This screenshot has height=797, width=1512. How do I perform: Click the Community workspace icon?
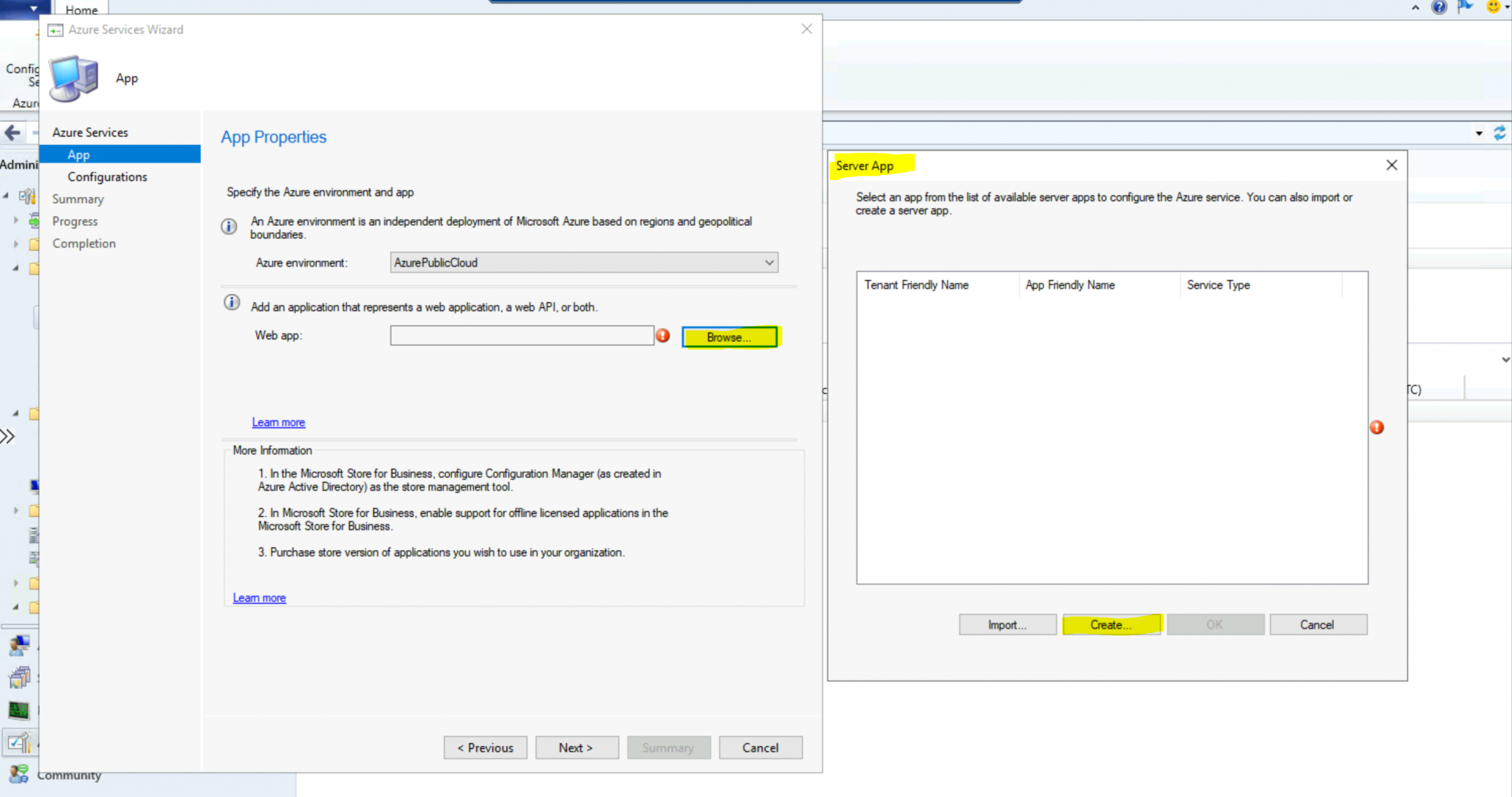point(18,775)
